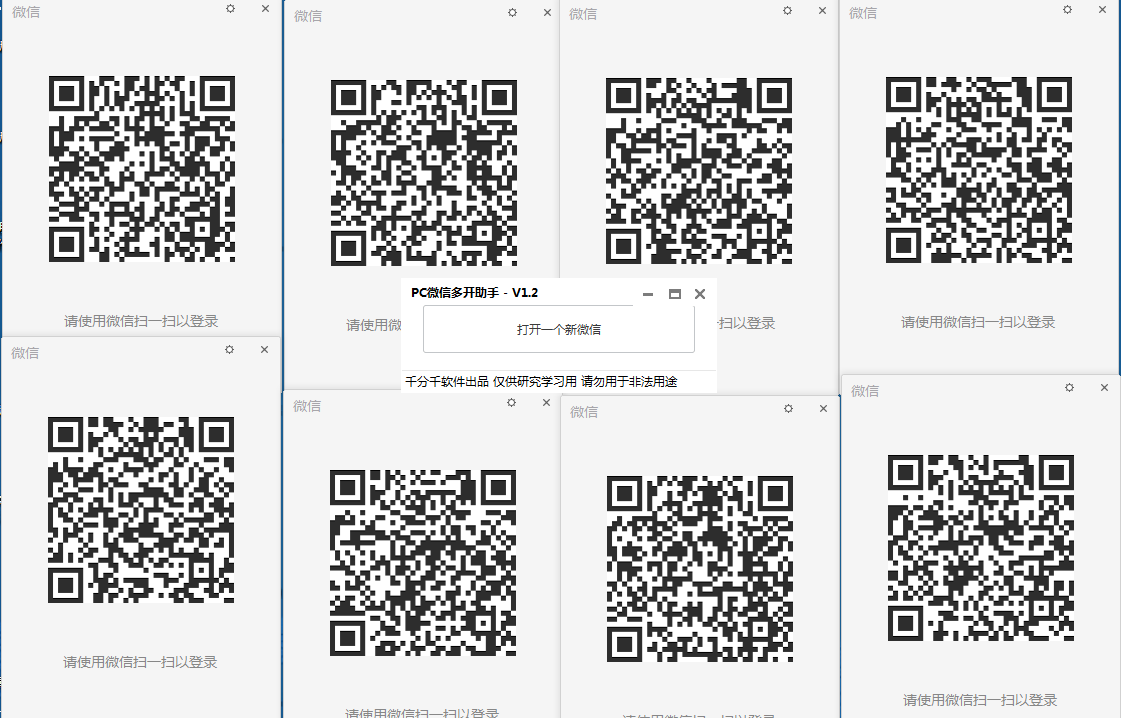
Task: Click the QR code in top-left 微信 window
Action: pyautogui.click(x=142, y=169)
